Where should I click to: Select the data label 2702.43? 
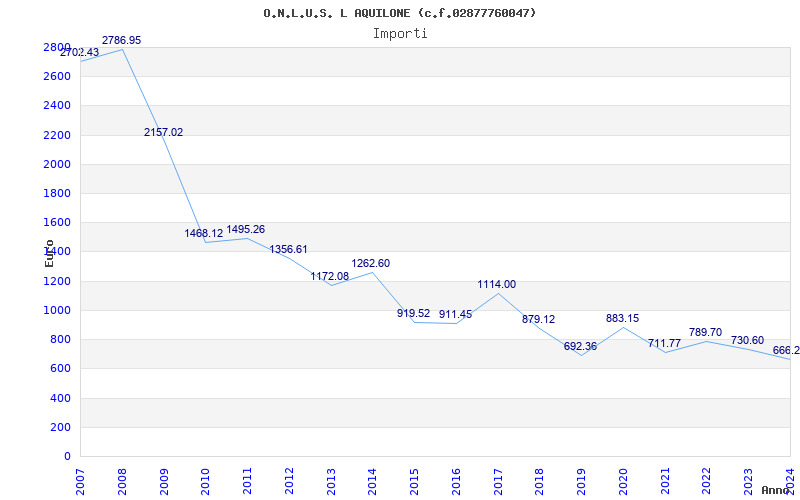80,52
